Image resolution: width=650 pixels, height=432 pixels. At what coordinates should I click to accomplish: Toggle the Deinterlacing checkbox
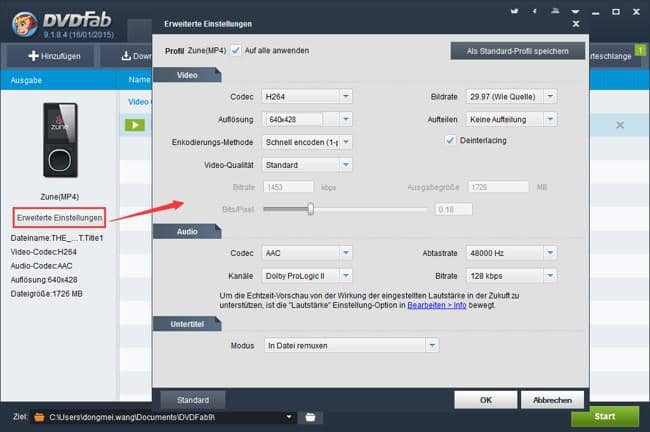pos(450,140)
